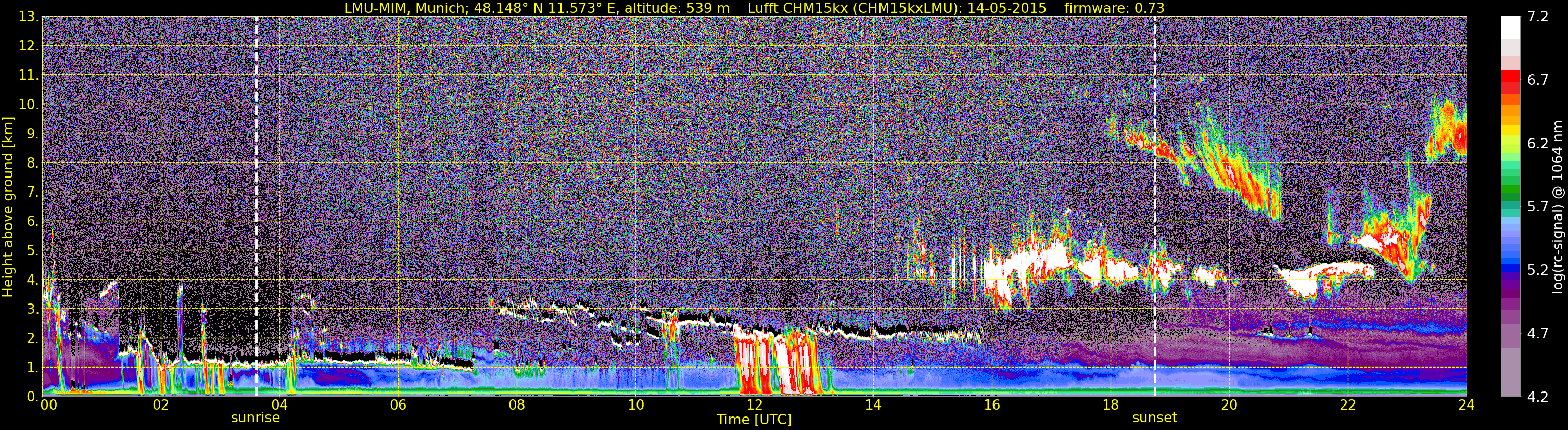Click the '4.' height axis tick label
This screenshot has height=430, width=1568.
point(33,280)
